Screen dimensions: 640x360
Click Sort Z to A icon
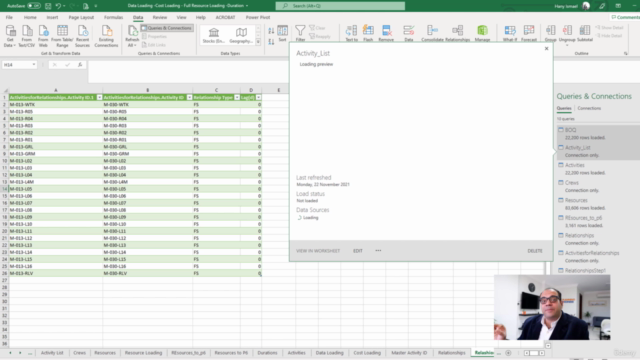click(x=271, y=41)
